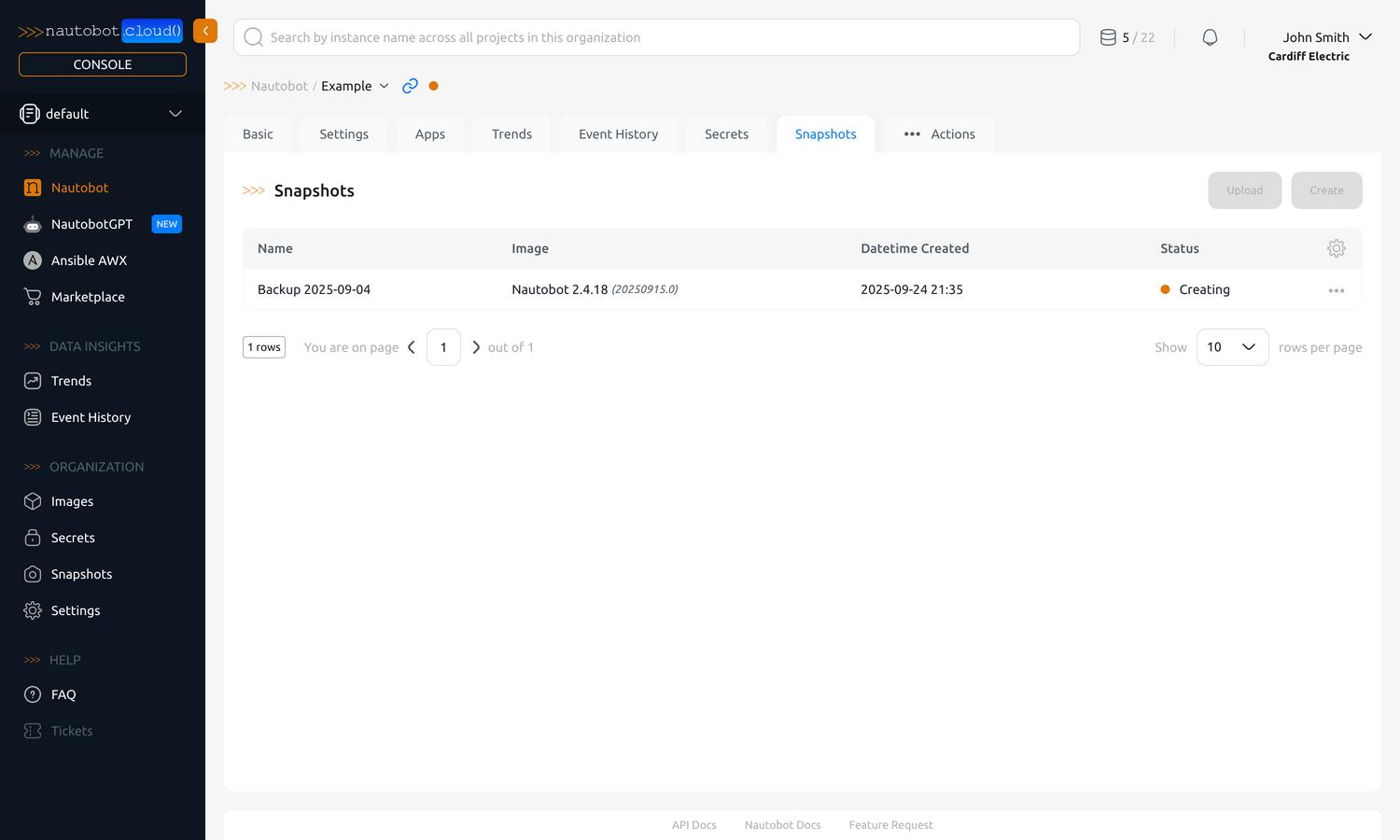View Trends under Data Insights
1400x840 pixels.
click(69, 381)
